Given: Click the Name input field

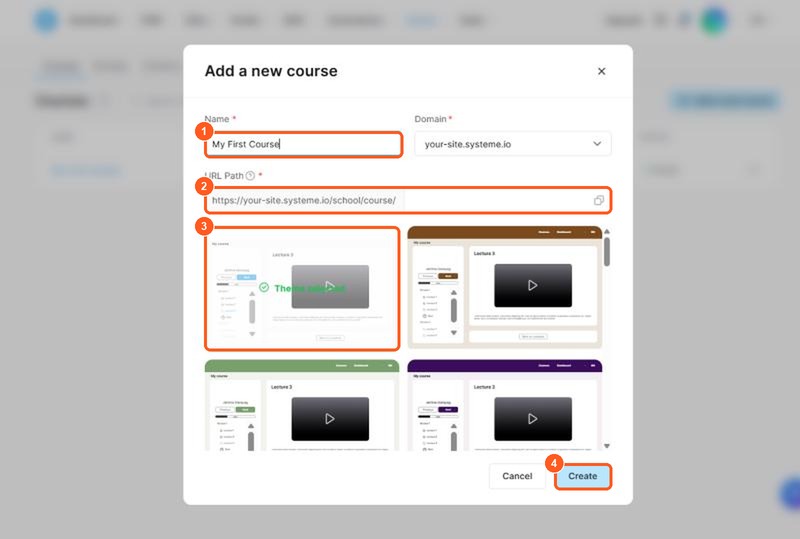Looking at the screenshot, I should tap(304, 144).
